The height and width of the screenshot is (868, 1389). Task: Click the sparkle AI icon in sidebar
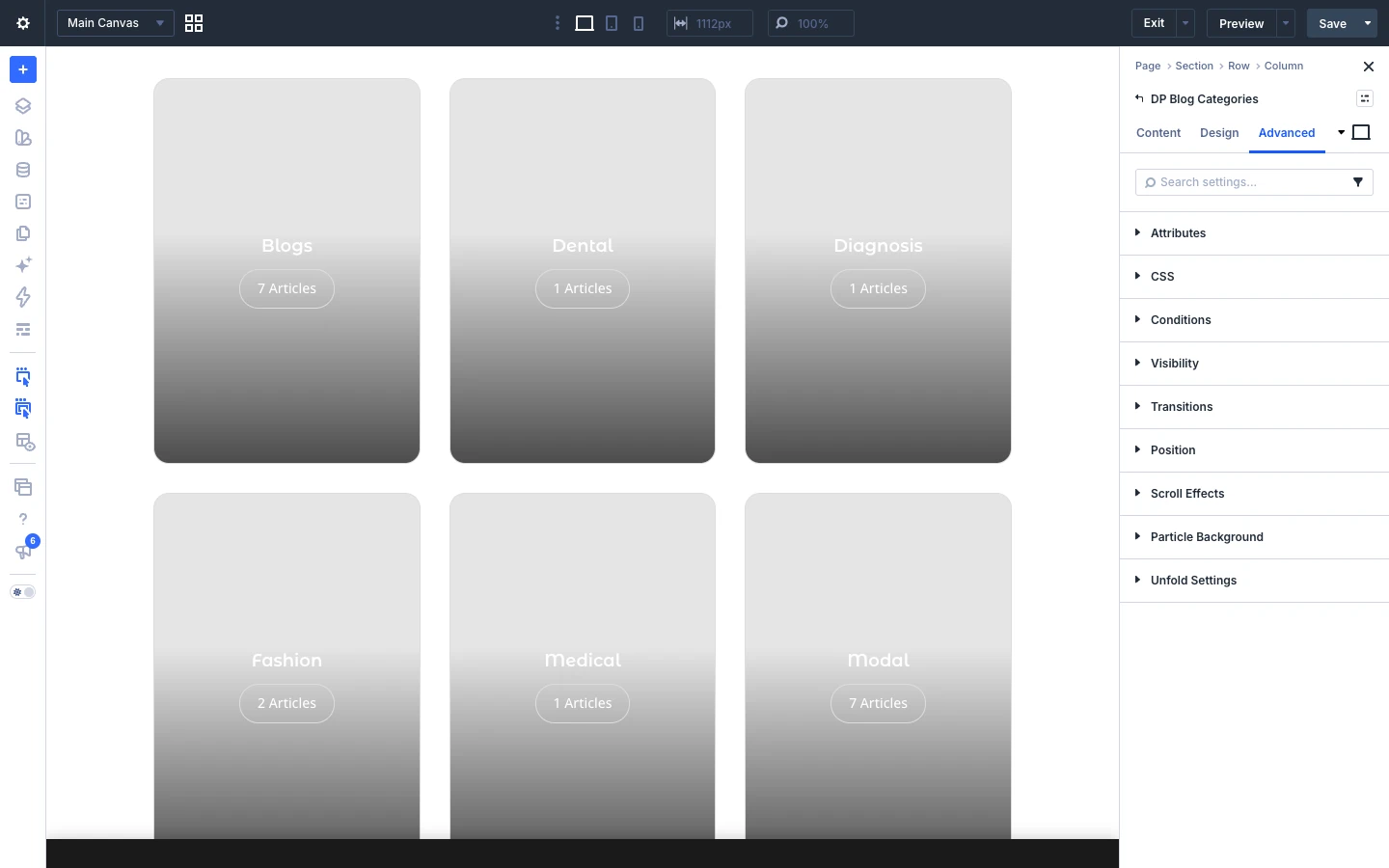pyautogui.click(x=23, y=264)
